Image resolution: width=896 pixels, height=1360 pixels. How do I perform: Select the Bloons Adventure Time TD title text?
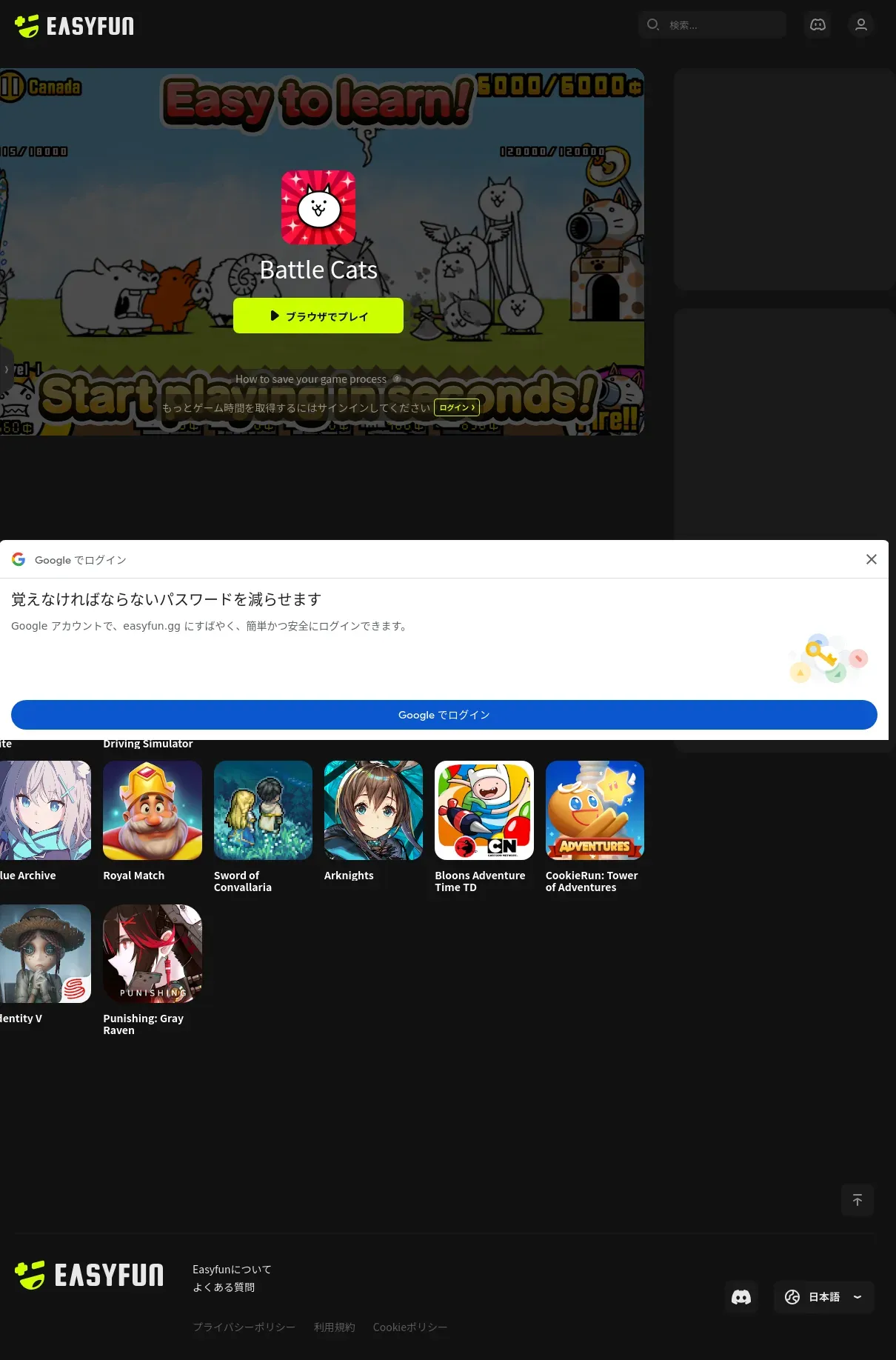coord(480,881)
